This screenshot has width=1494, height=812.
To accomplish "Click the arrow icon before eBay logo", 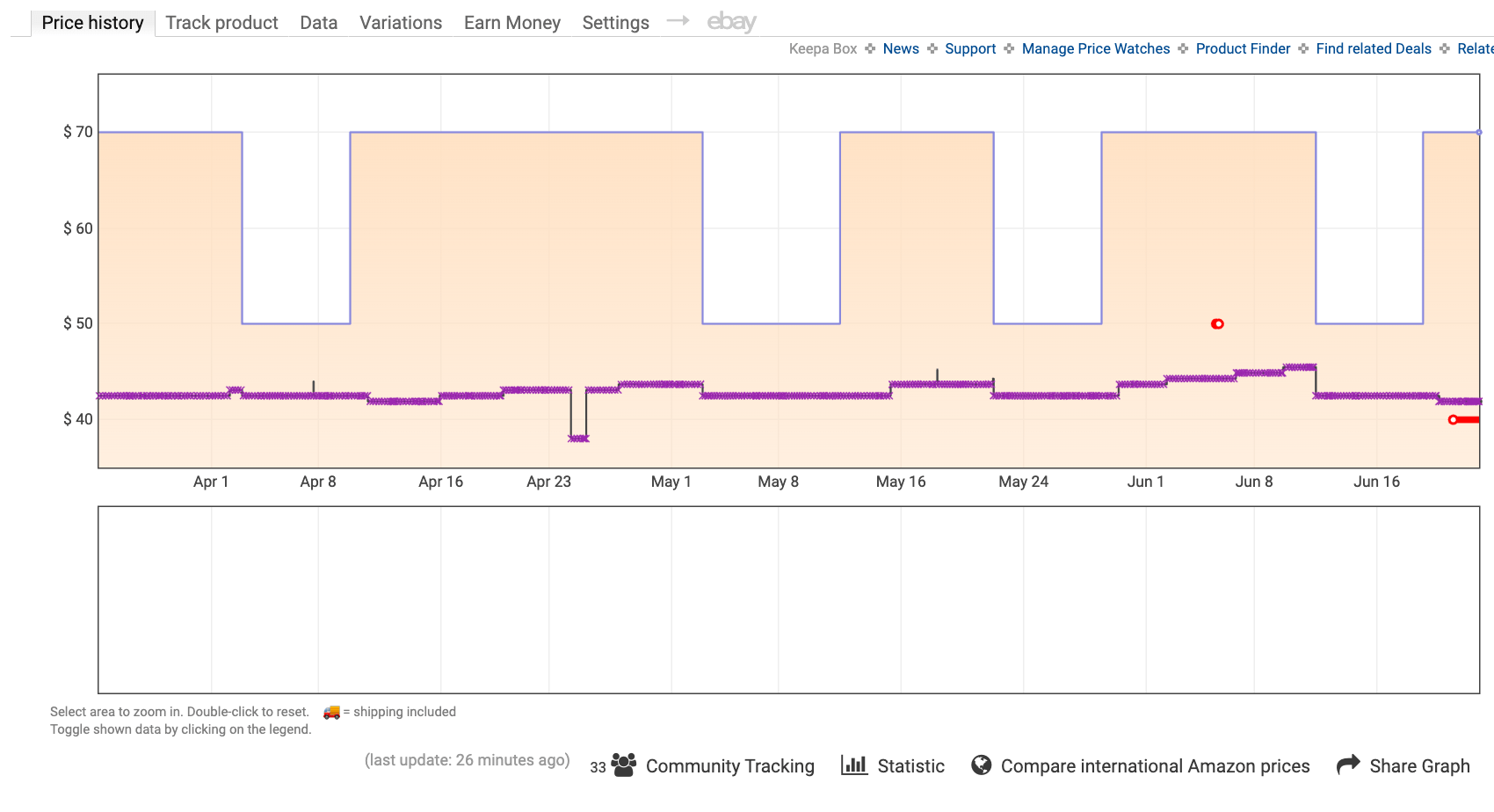I will tap(678, 21).
